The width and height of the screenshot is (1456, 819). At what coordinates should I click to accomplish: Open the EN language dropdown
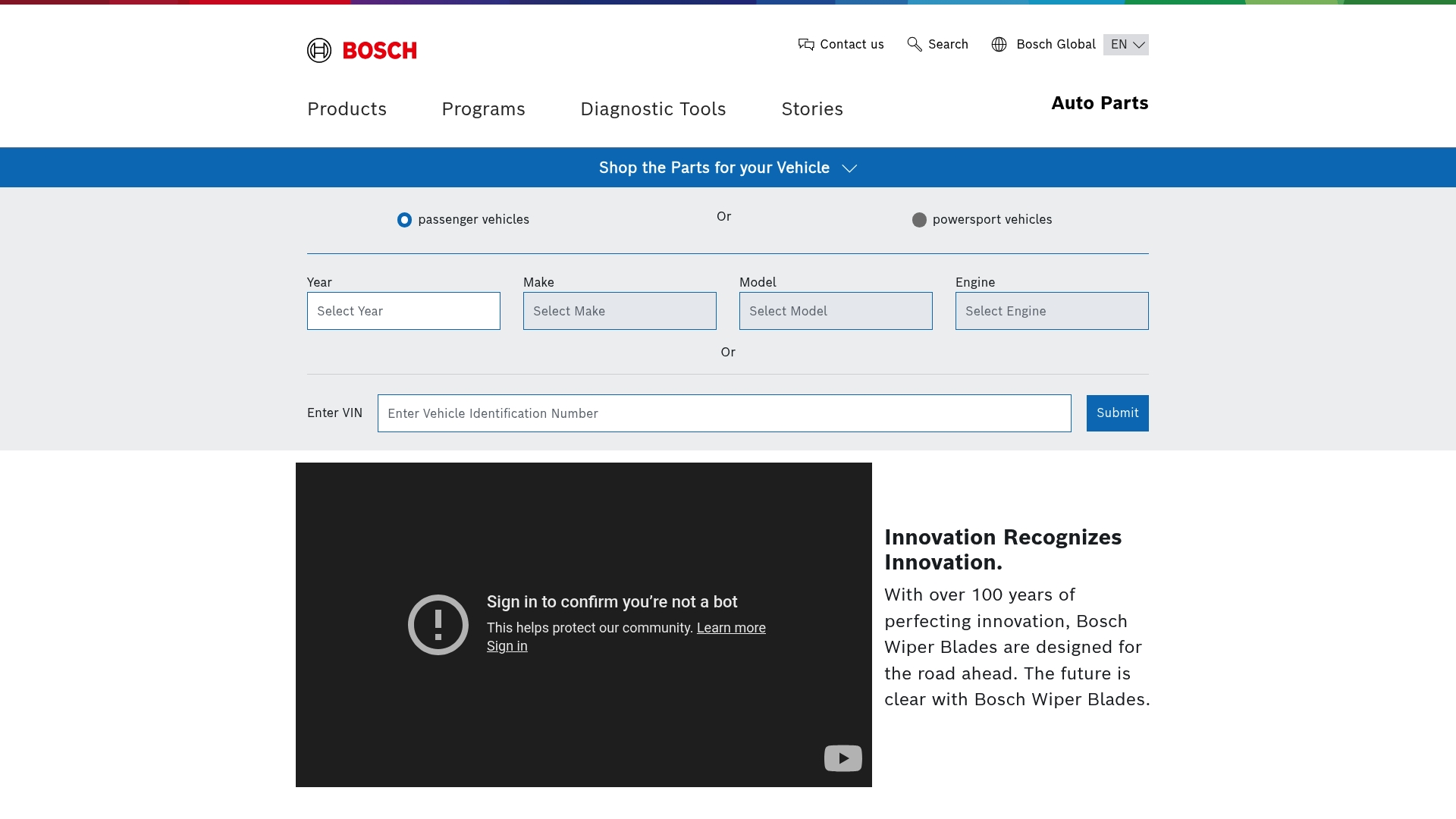click(1126, 45)
